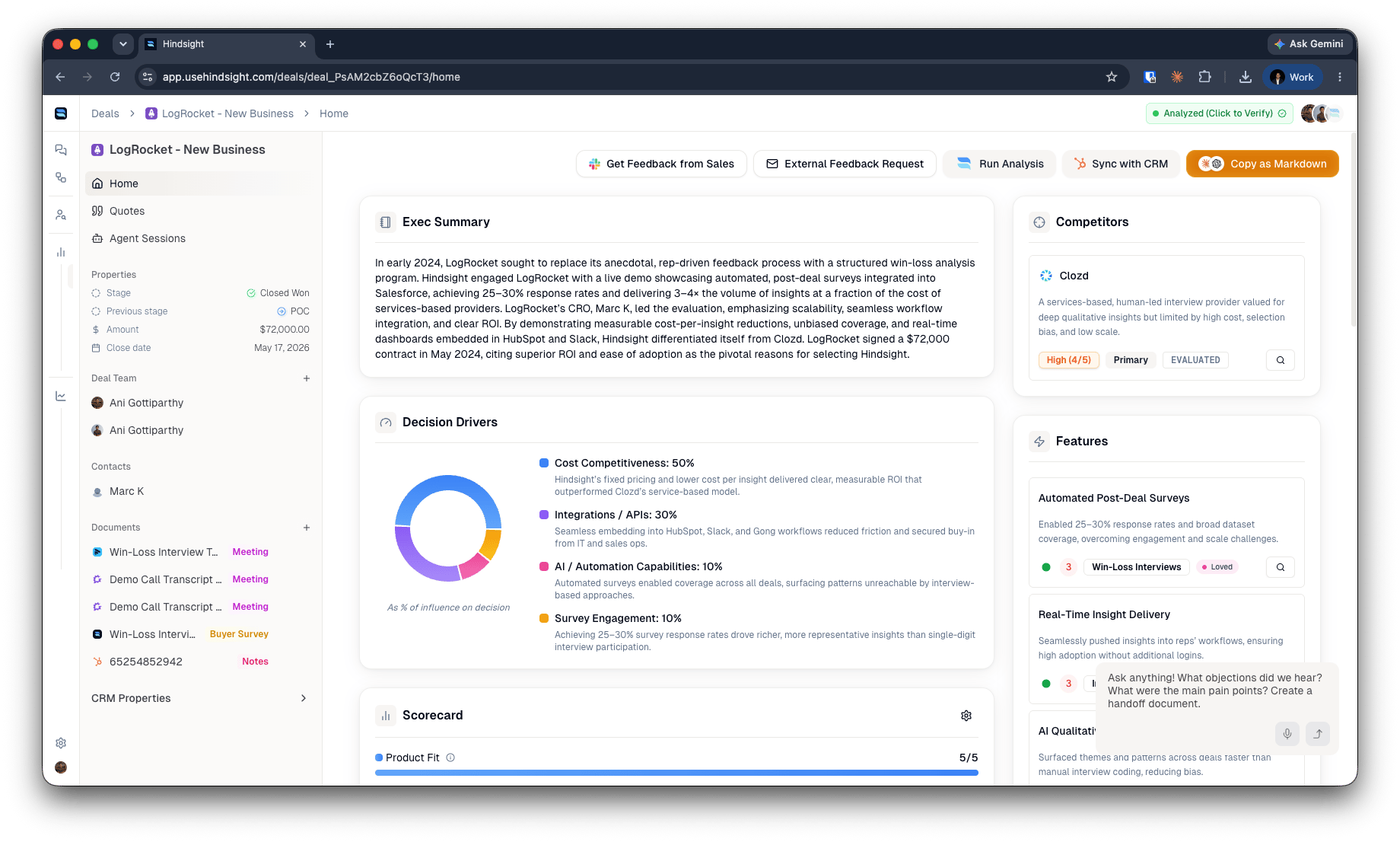The image size is (1400, 842).
Task: Open Agent Sessions in the sidebar
Action: (x=199, y=238)
